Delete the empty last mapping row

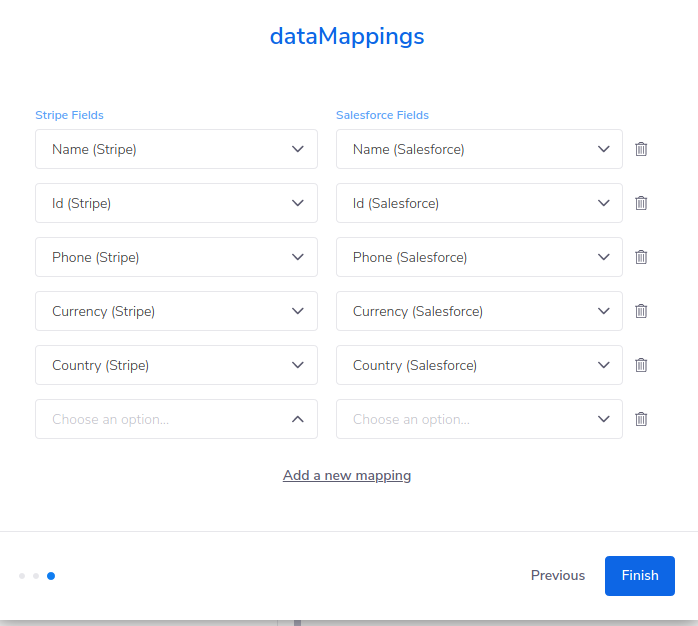[x=641, y=419]
